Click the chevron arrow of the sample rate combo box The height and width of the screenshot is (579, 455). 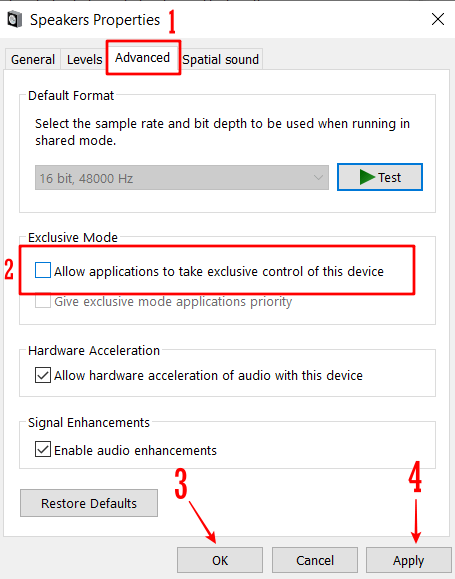tap(318, 178)
